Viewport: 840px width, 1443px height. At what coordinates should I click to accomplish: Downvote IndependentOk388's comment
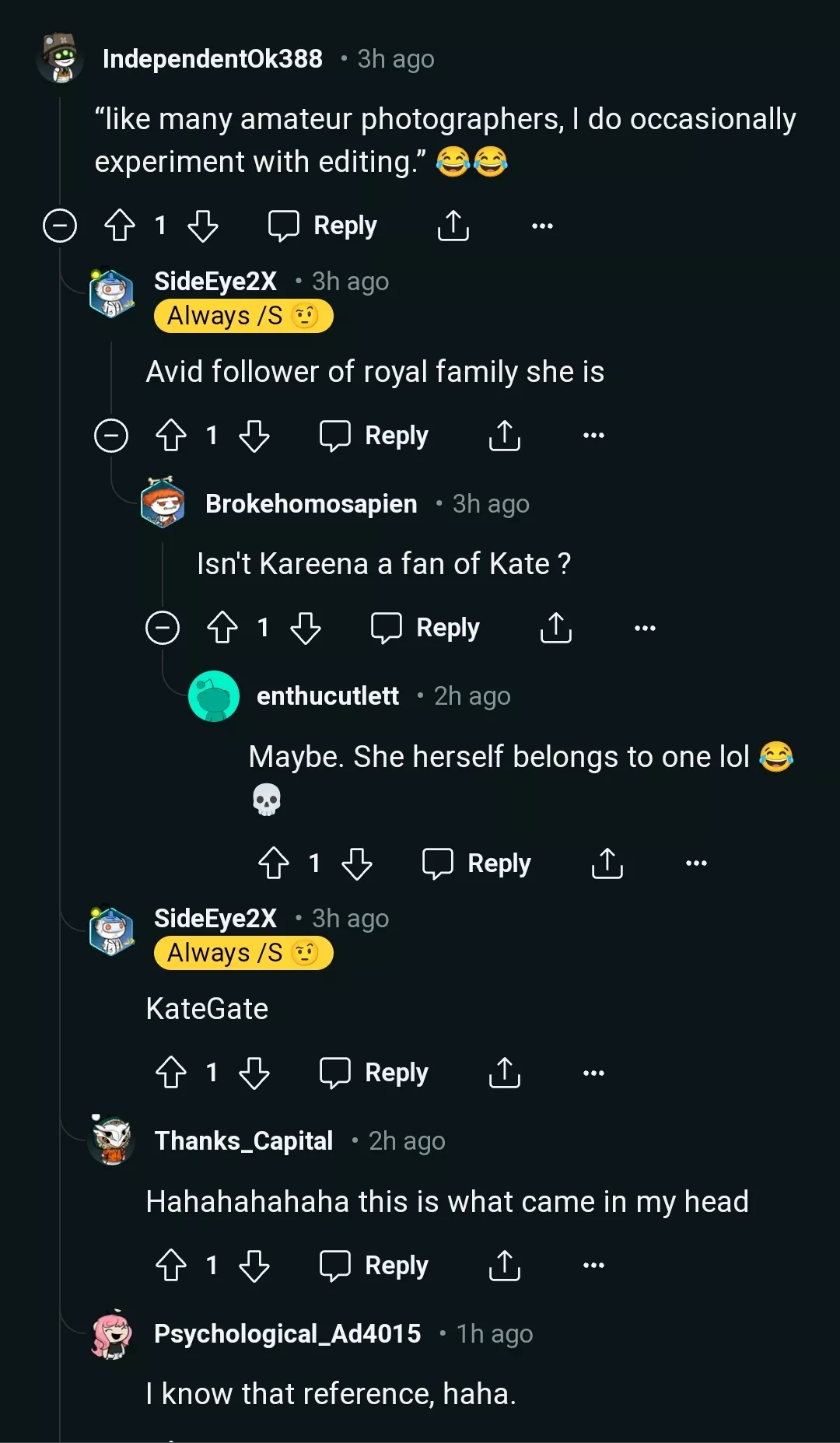[x=203, y=226]
